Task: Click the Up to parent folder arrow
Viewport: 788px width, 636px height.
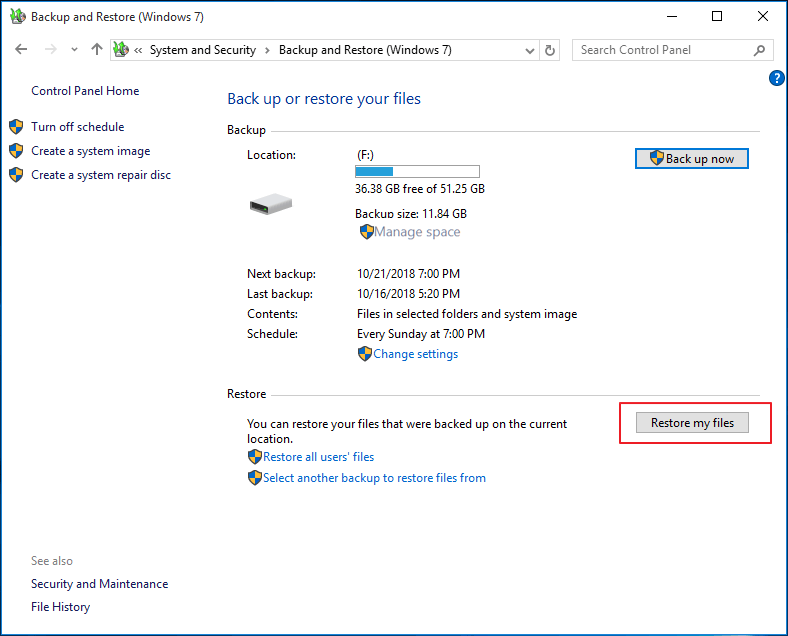Action: click(96, 50)
